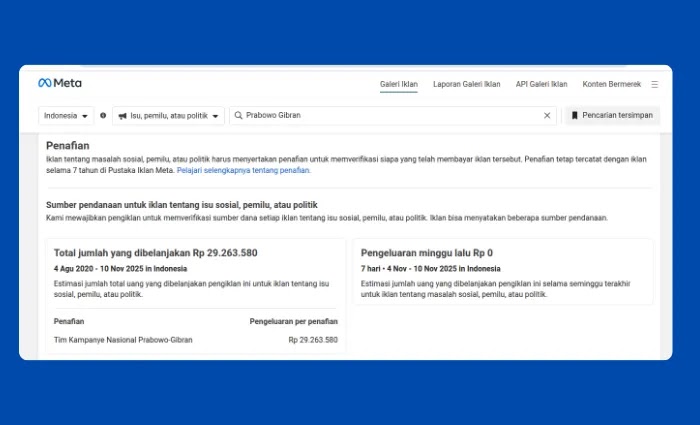Image resolution: width=700 pixels, height=425 pixels.
Task: Open the Isu, pemilu, atau politik dropdown
Action: click(168, 116)
